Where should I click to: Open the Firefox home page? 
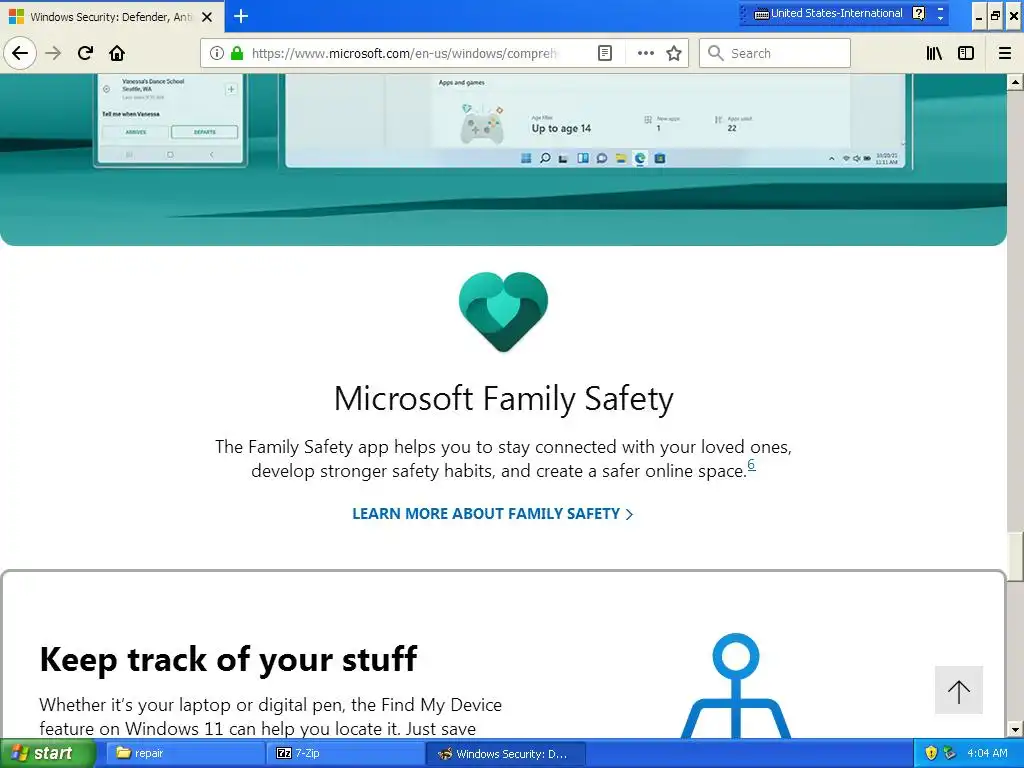(x=117, y=53)
